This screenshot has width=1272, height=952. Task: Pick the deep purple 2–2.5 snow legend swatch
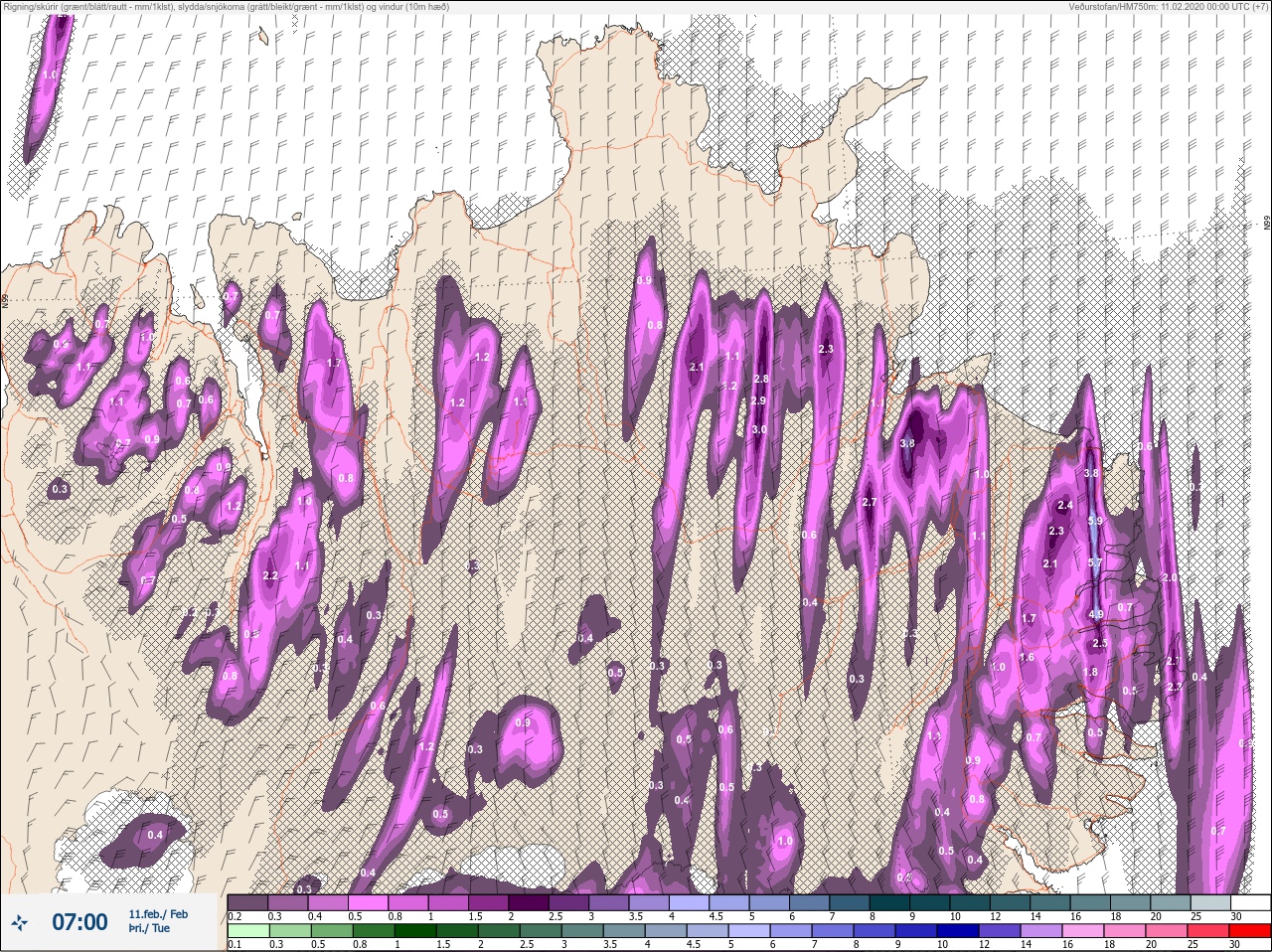[x=531, y=902]
